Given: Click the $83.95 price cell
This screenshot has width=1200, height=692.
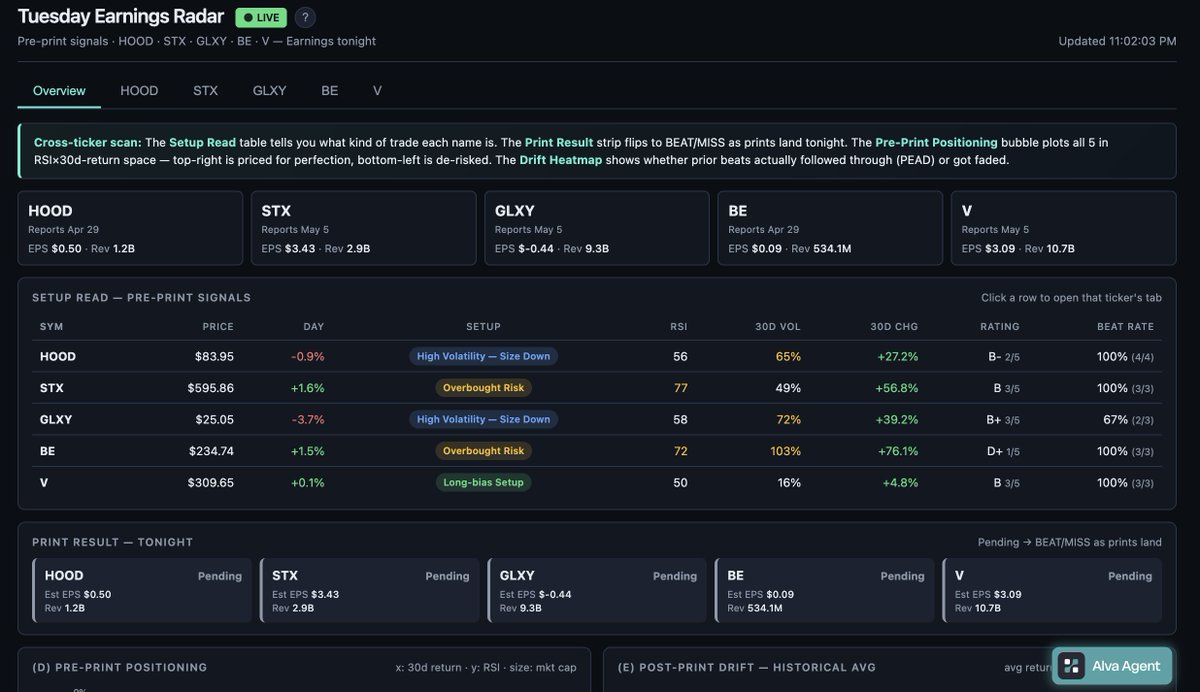Looking at the screenshot, I should tap(214, 356).
